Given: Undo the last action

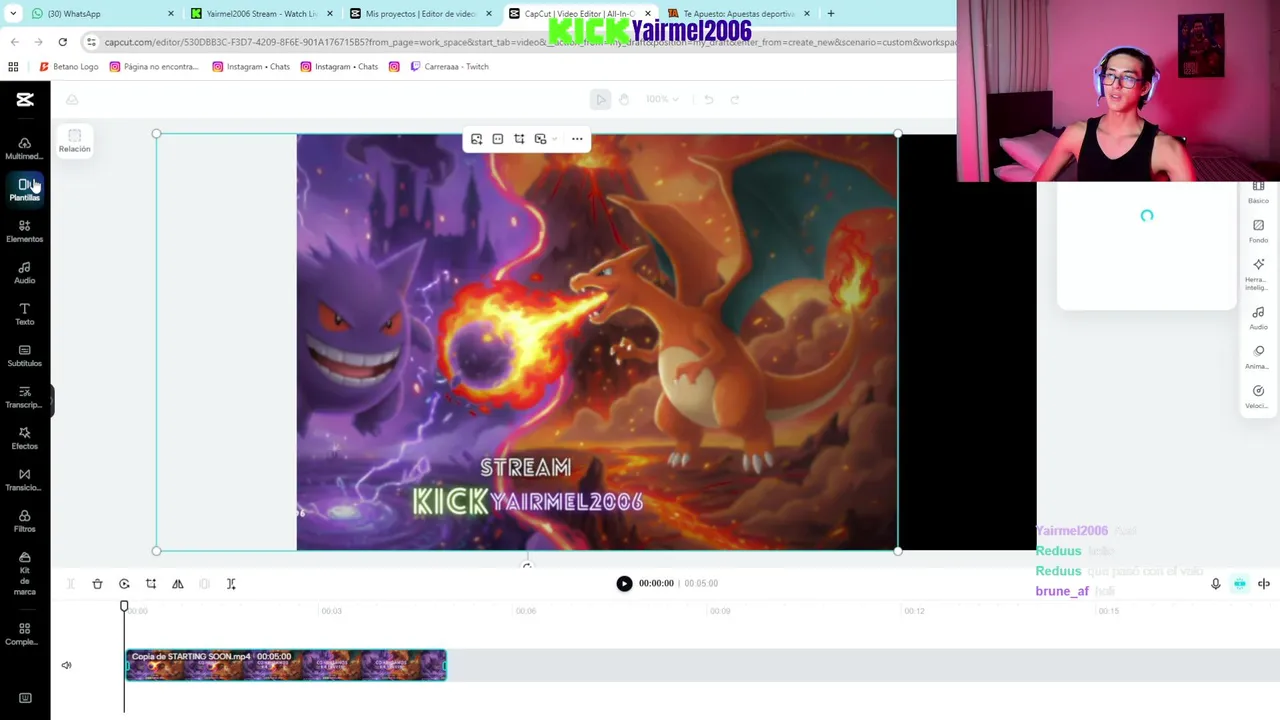Looking at the screenshot, I should pos(708,99).
